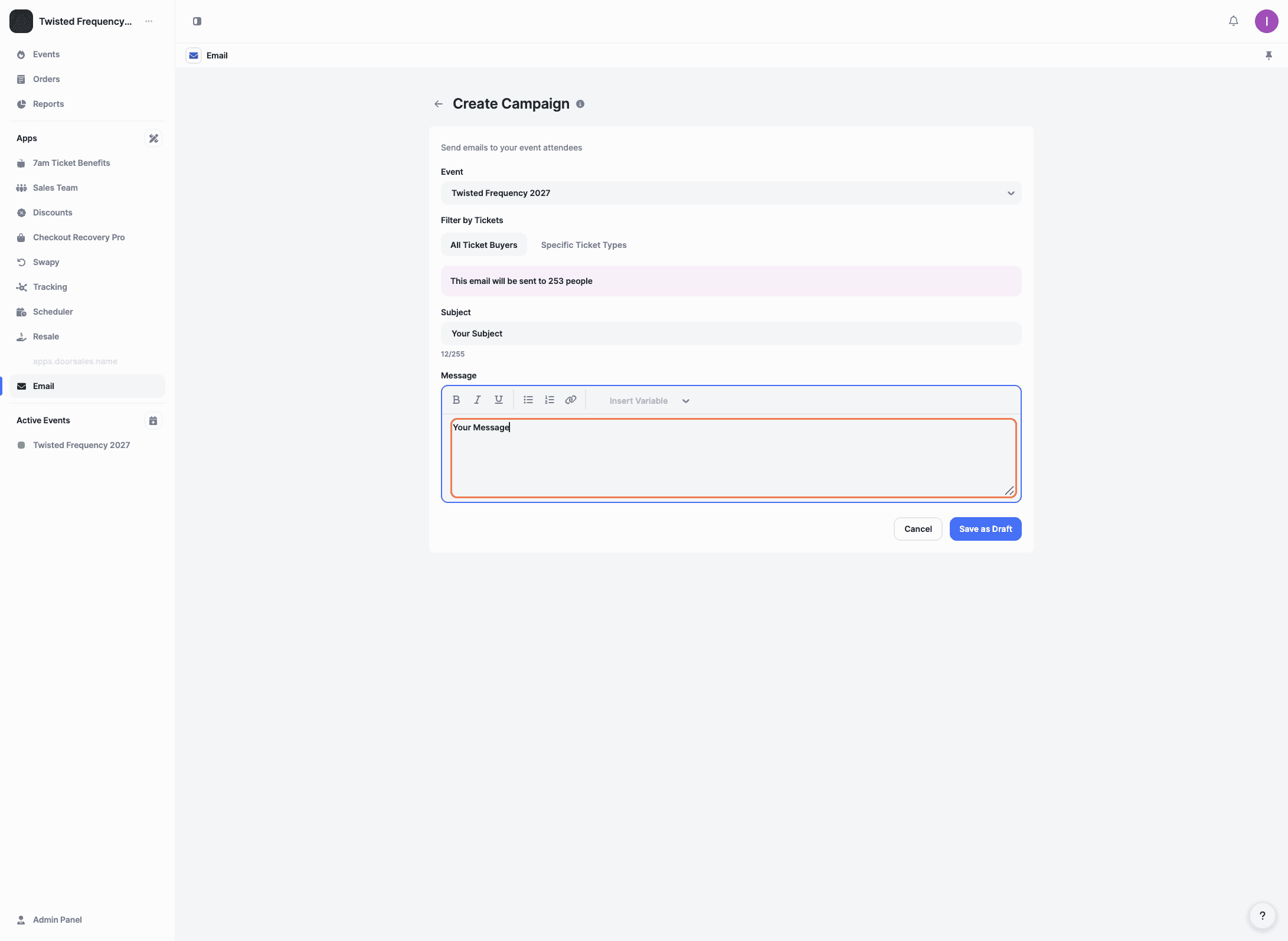Apply italic formatting to message

point(477,400)
